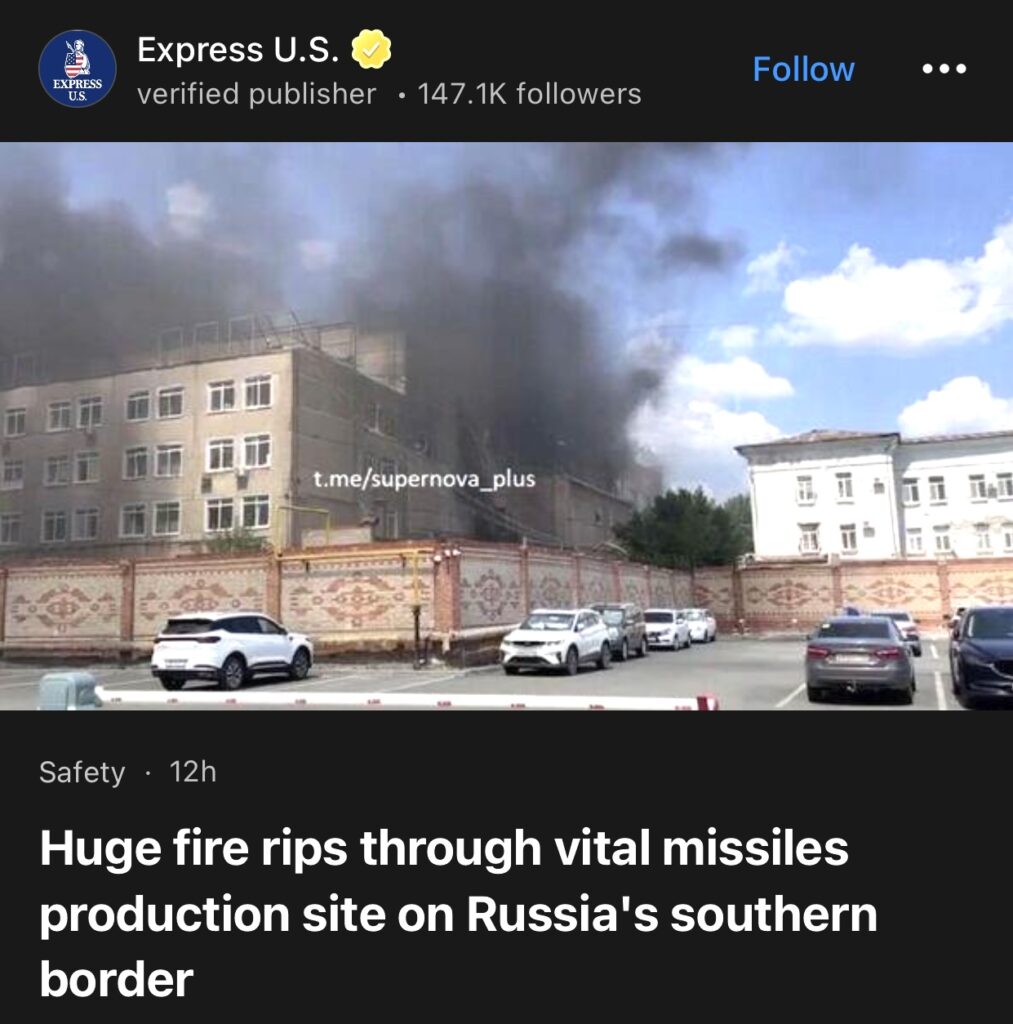Open the three-dot more options menu

click(944, 69)
